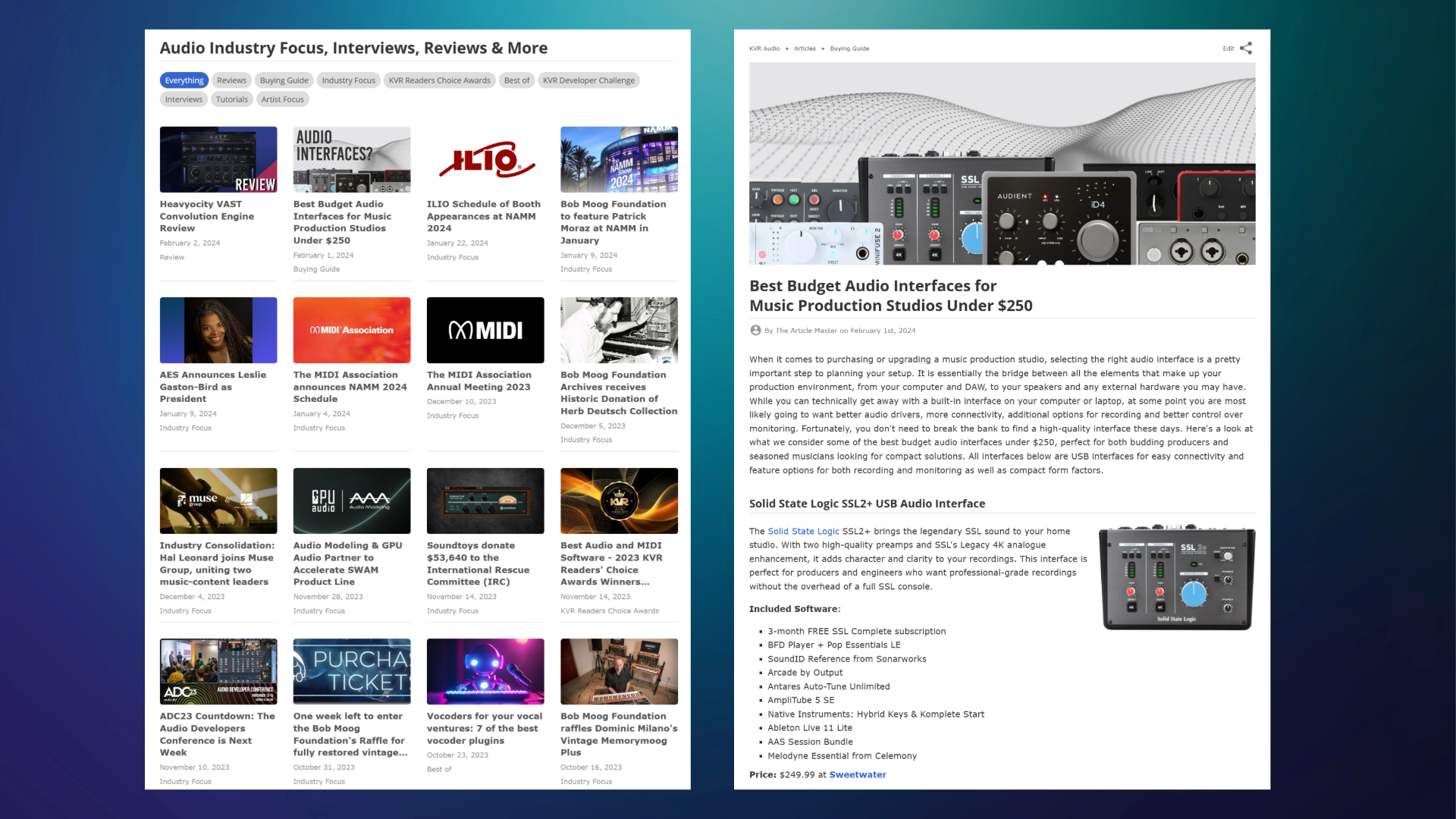Click Best of tag under Vocoders article
The width and height of the screenshot is (1456, 819).
tap(439, 770)
